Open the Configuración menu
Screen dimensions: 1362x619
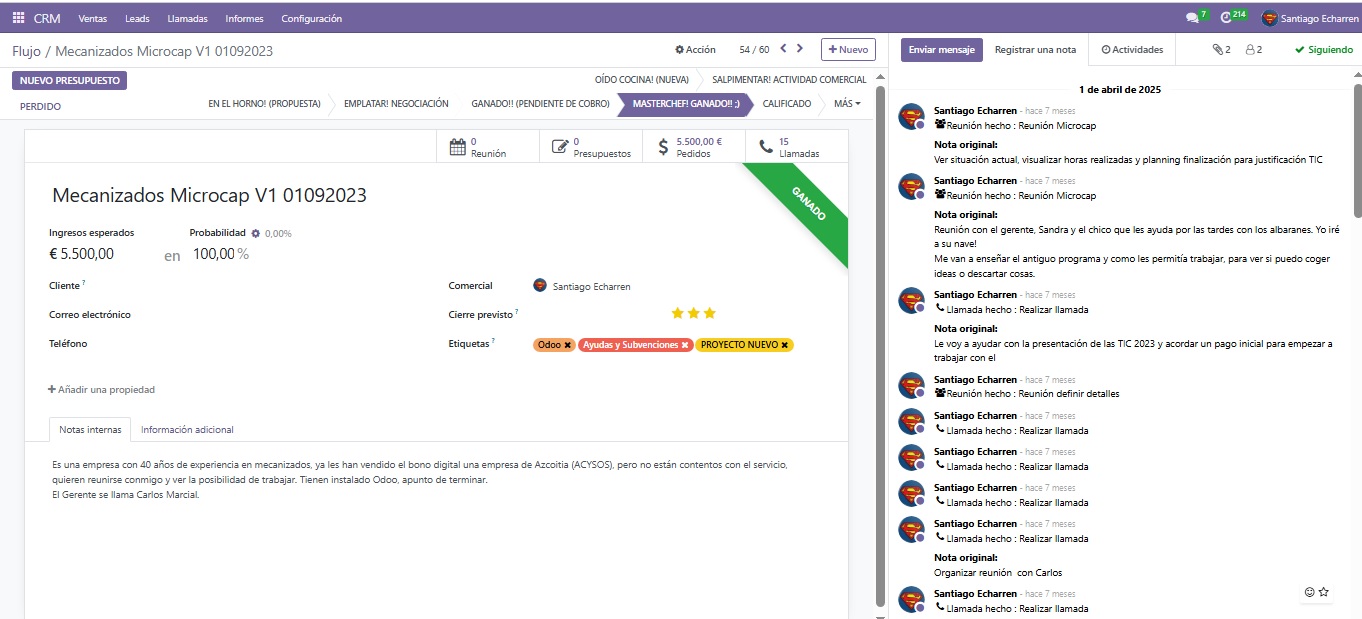pyautogui.click(x=311, y=18)
